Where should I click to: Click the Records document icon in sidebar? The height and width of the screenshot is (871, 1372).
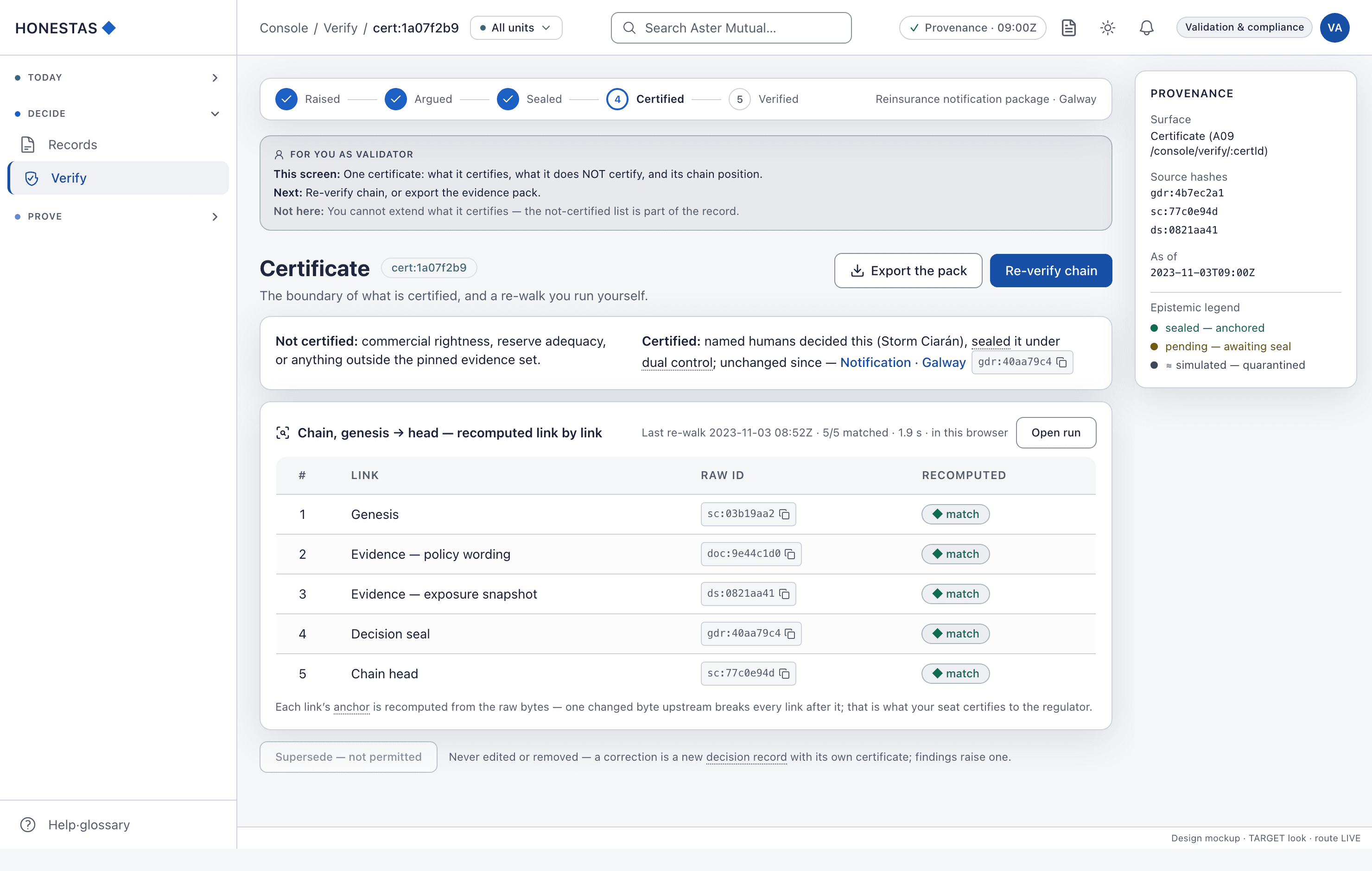coord(28,145)
